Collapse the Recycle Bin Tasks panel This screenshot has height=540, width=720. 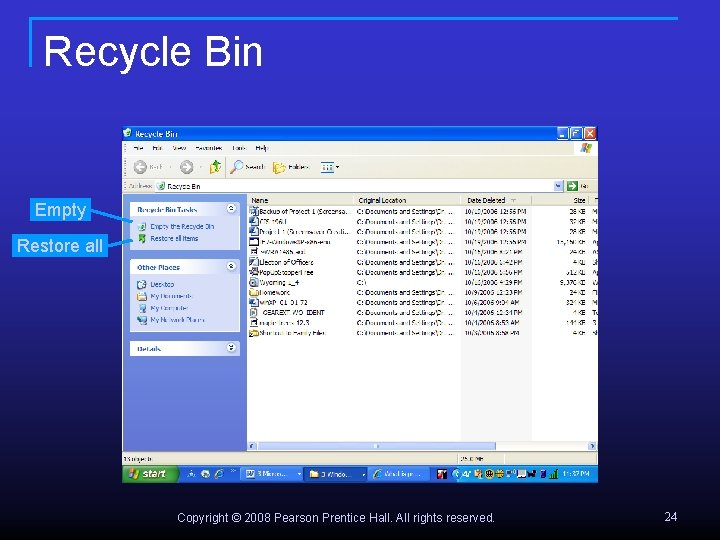[x=231, y=209]
